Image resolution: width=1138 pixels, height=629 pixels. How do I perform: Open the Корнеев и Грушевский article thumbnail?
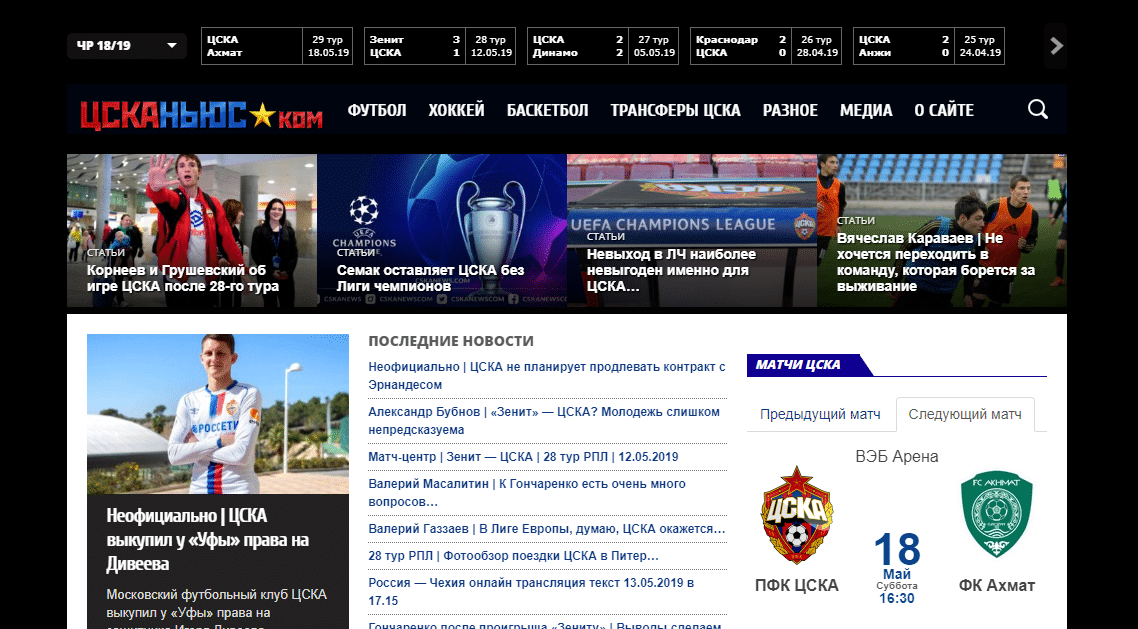tap(192, 230)
